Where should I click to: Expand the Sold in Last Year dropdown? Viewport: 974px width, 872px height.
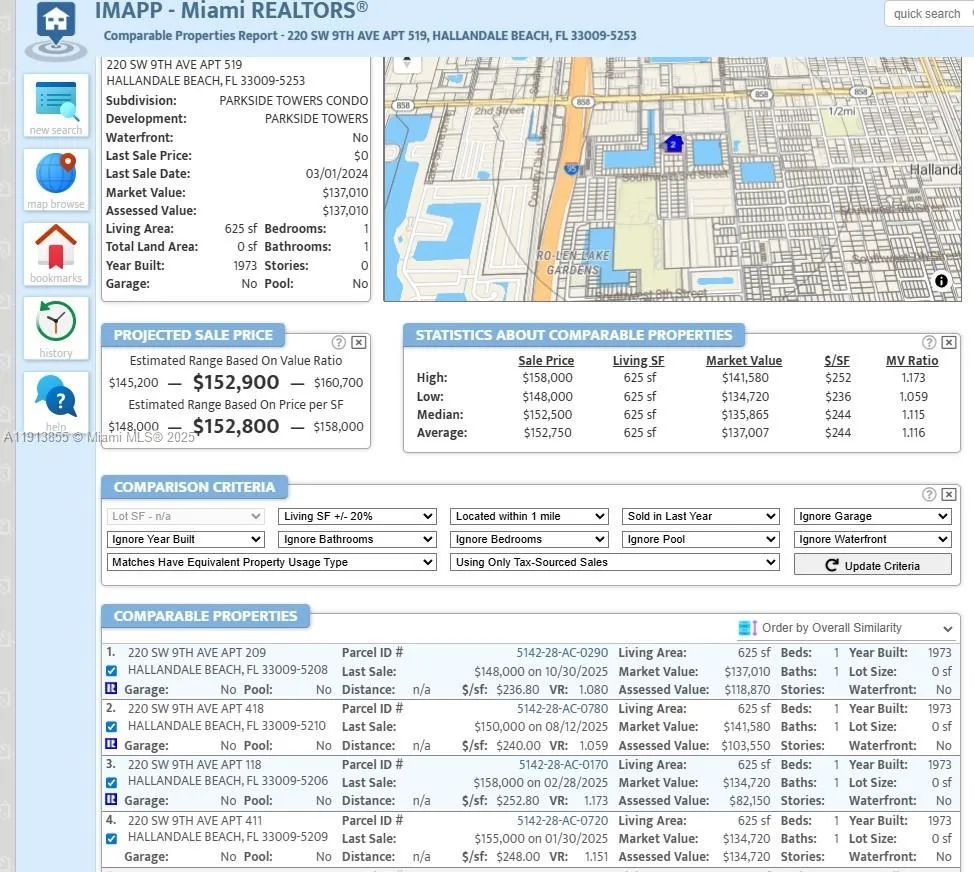[x=701, y=516]
